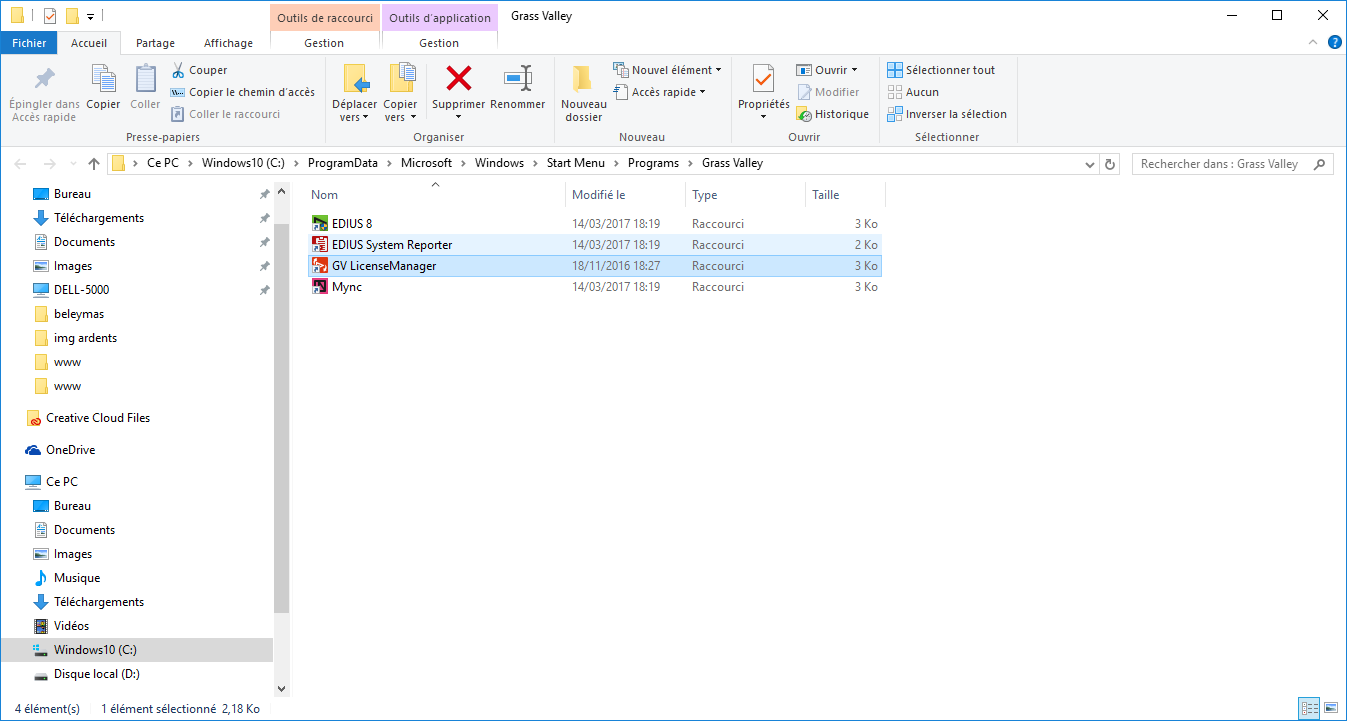Click the Nouveau dossier icon
Image resolution: width=1347 pixels, height=721 pixels.
(583, 79)
